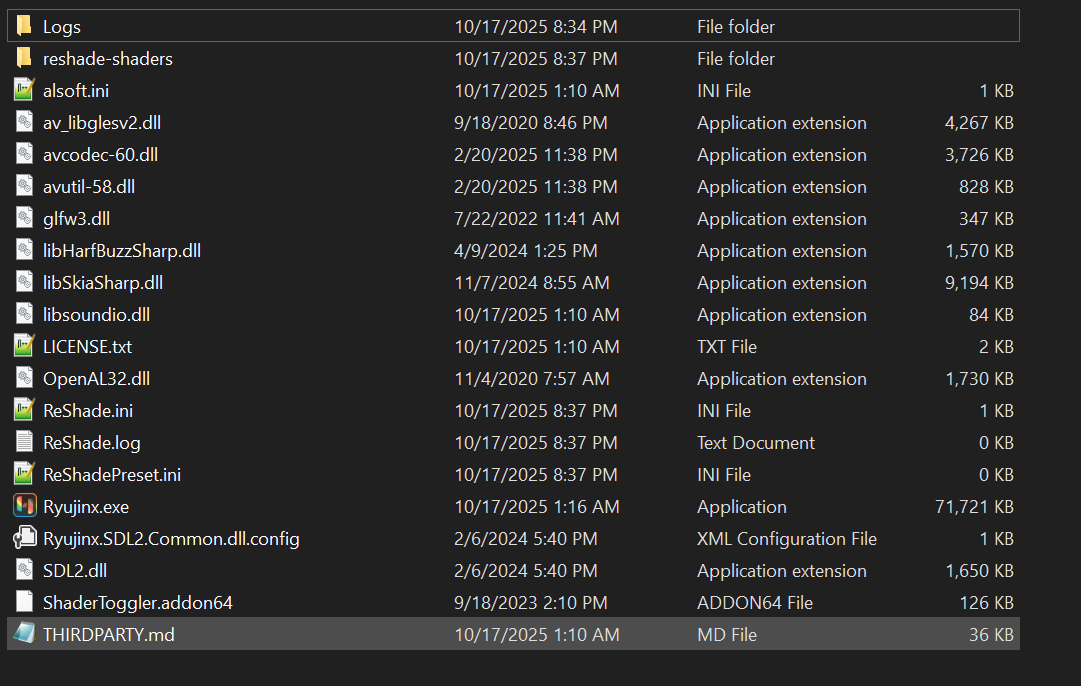Viewport: 1081px width, 686px height.
Task: Click the av_libglesv2.dll file name
Action: pos(102,123)
